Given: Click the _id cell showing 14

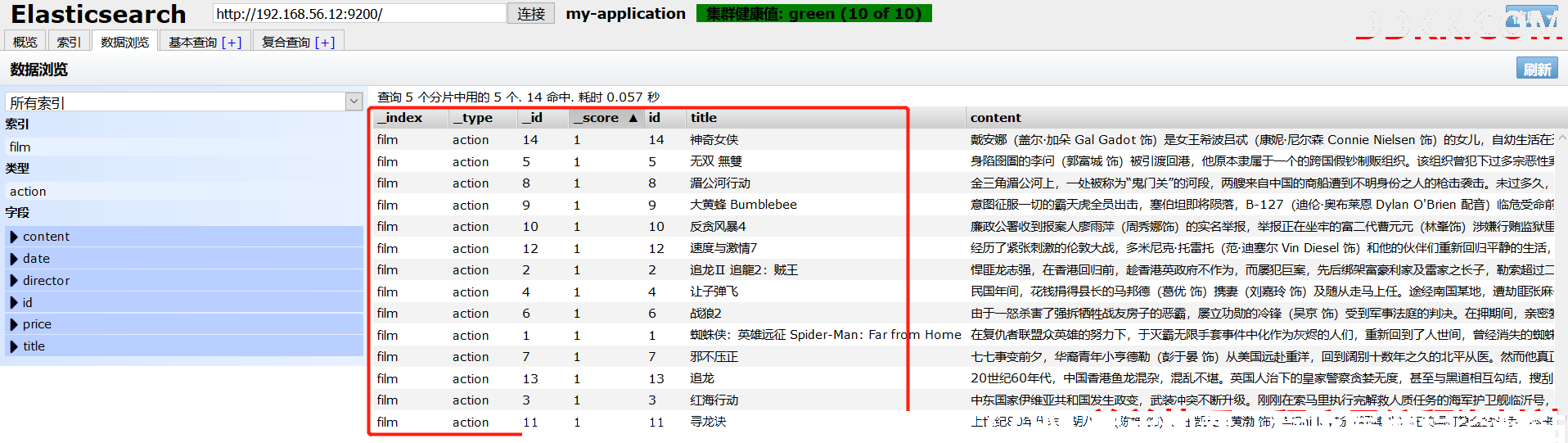Looking at the screenshot, I should [530, 139].
